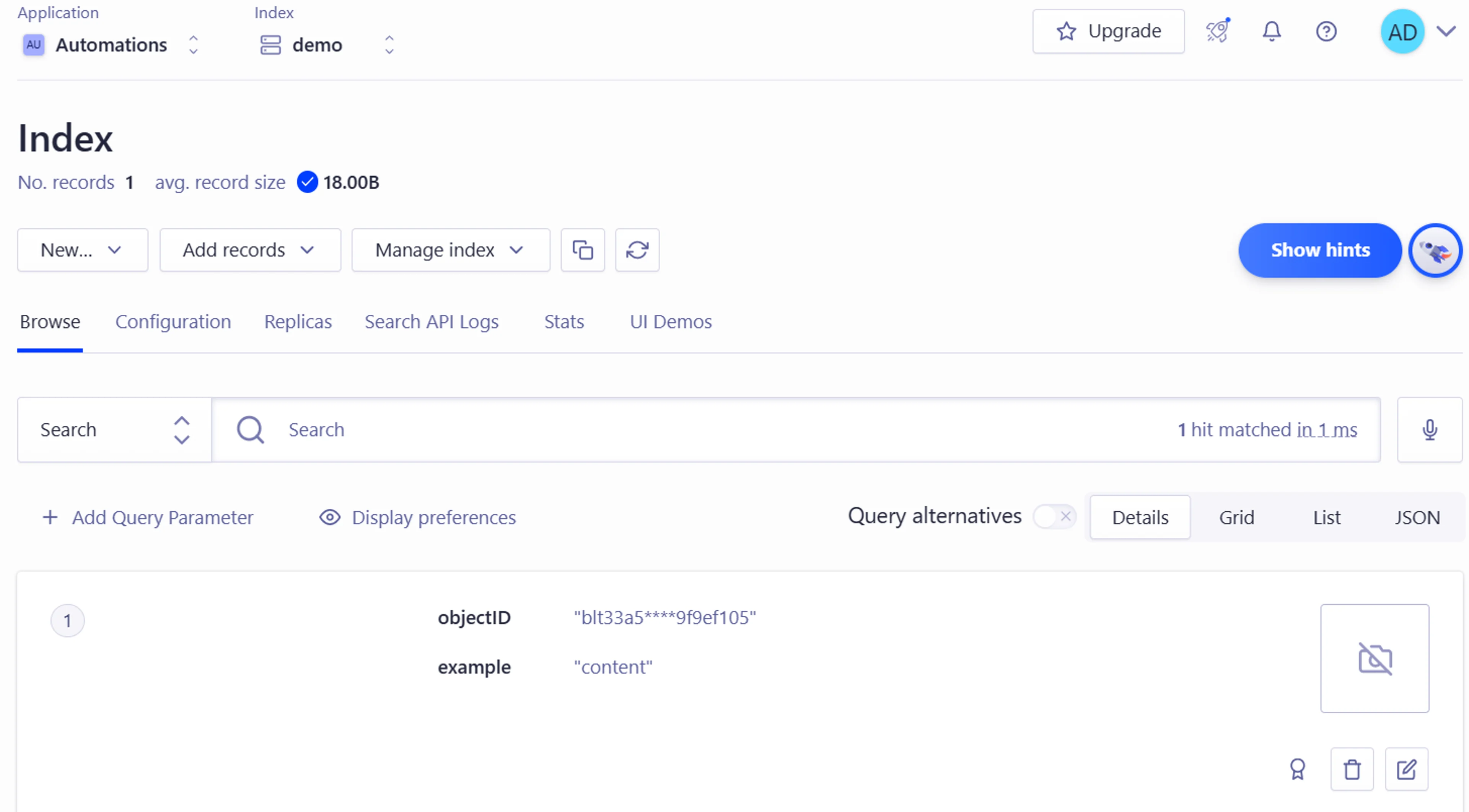The height and width of the screenshot is (812, 1469).
Task: Delete the record with trash icon
Action: [1352, 769]
